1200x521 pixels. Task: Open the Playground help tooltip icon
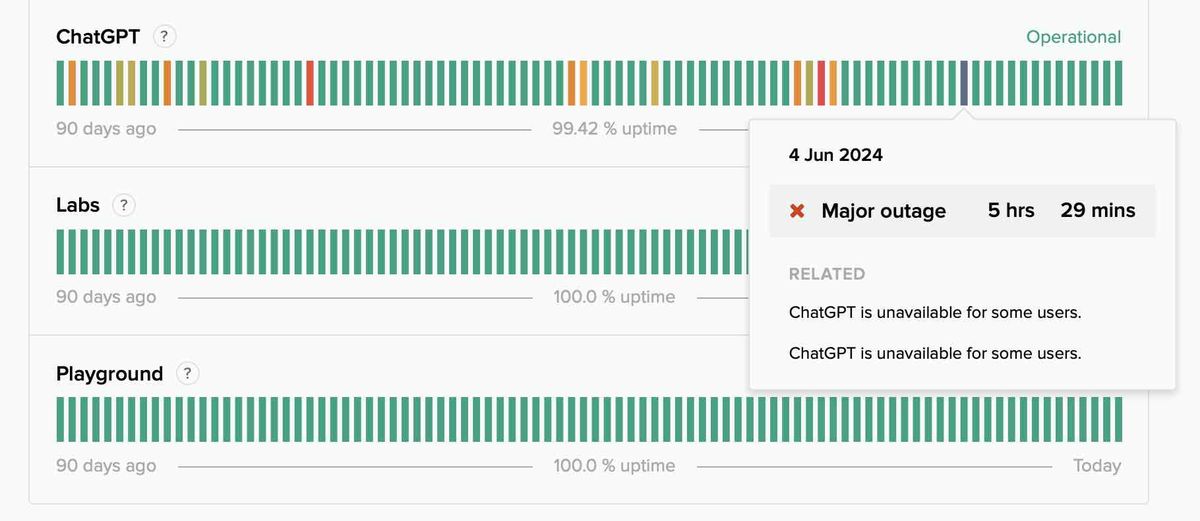pos(187,373)
